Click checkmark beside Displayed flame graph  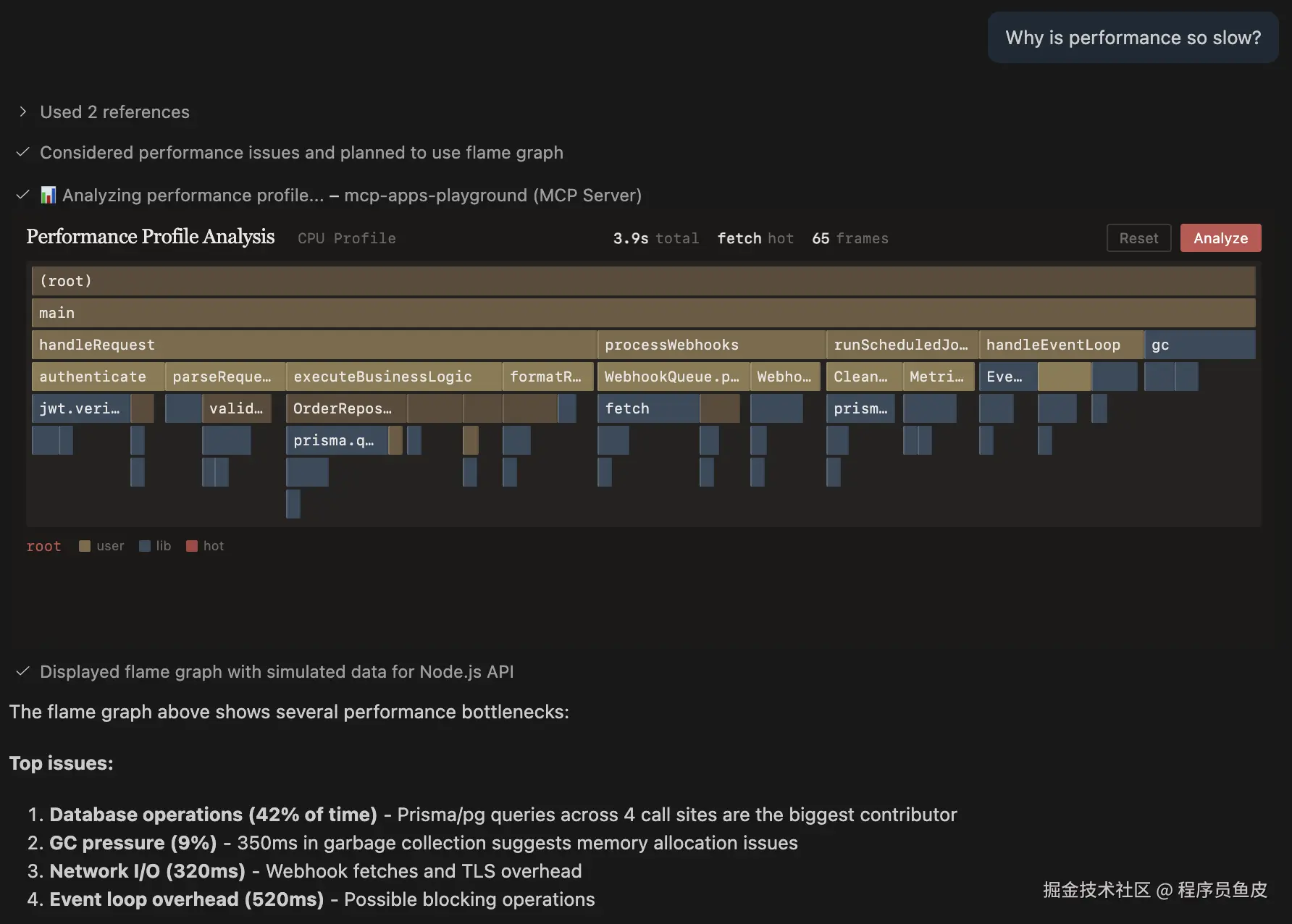(x=23, y=671)
